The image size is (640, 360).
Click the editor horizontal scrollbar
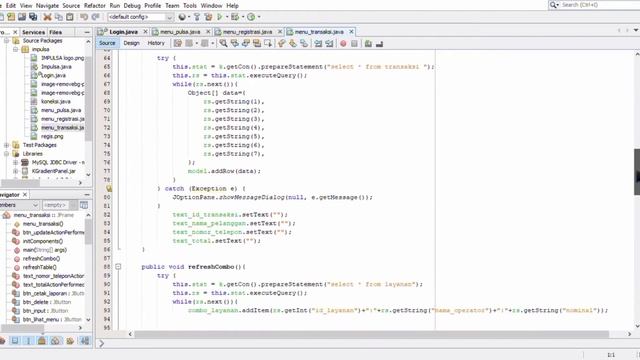(x=372, y=334)
